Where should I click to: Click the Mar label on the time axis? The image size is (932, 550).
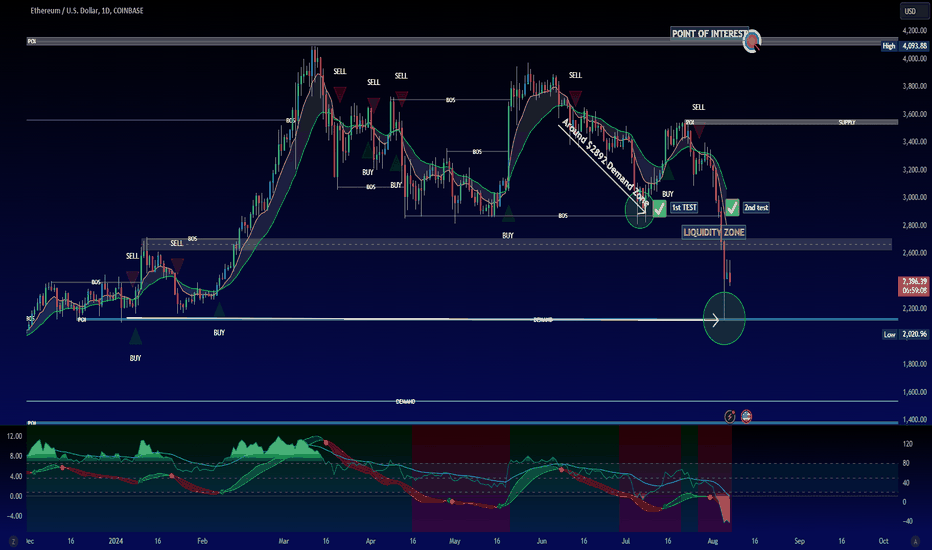point(284,541)
